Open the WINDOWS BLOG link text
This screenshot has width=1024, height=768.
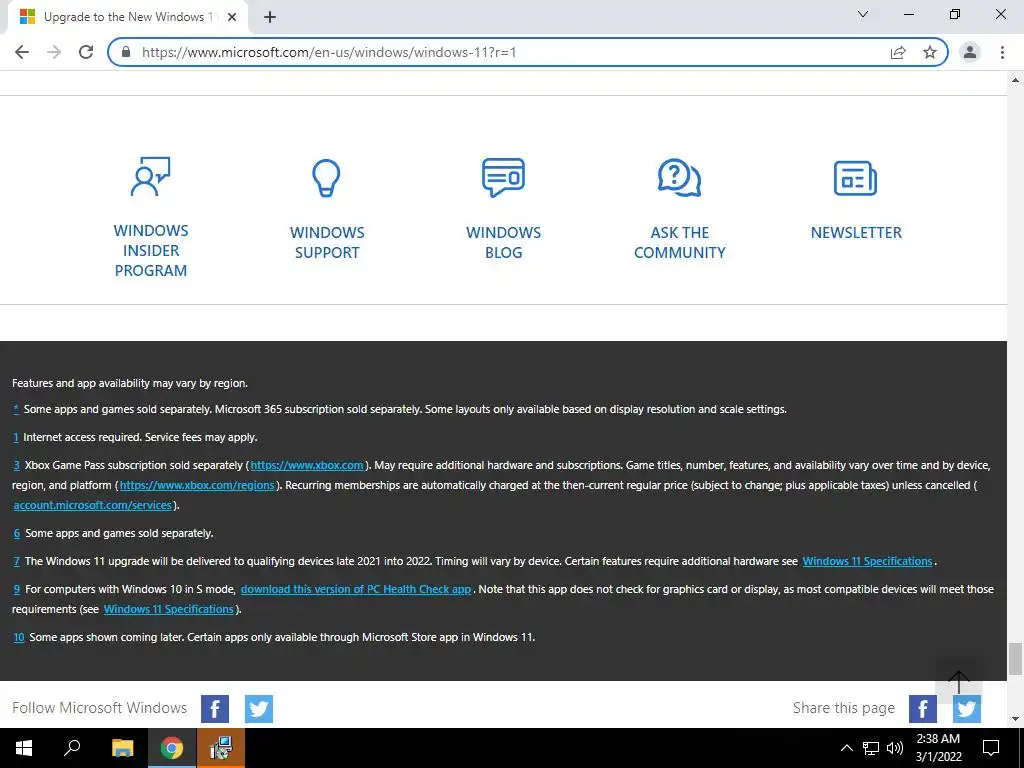tap(504, 242)
